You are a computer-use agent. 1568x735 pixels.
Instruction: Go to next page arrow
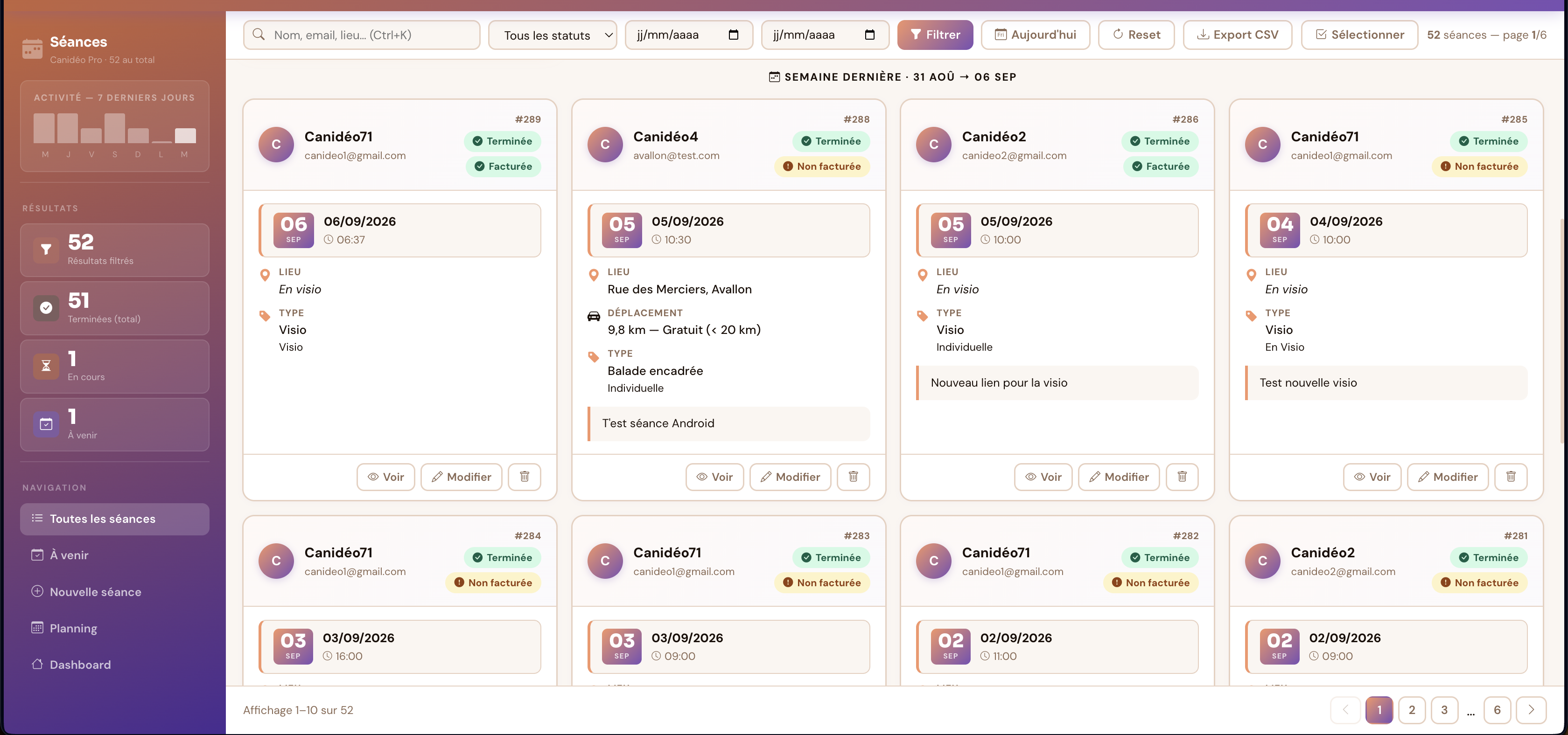[1531, 710]
